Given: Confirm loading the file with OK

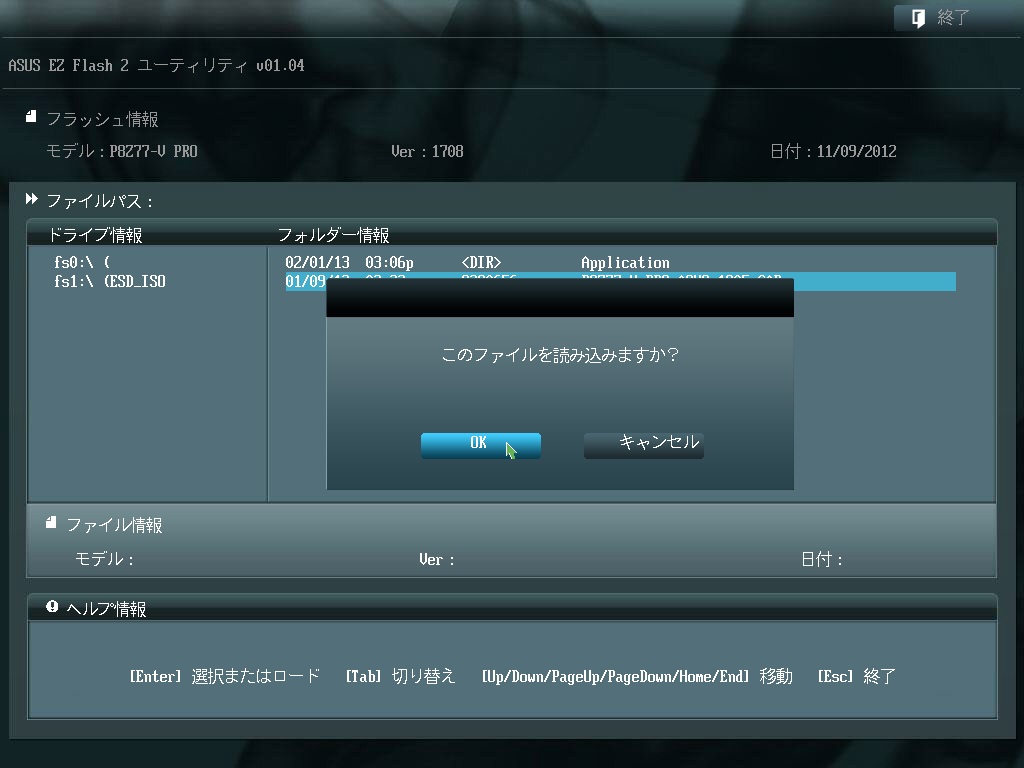Looking at the screenshot, I should point(480,445).
